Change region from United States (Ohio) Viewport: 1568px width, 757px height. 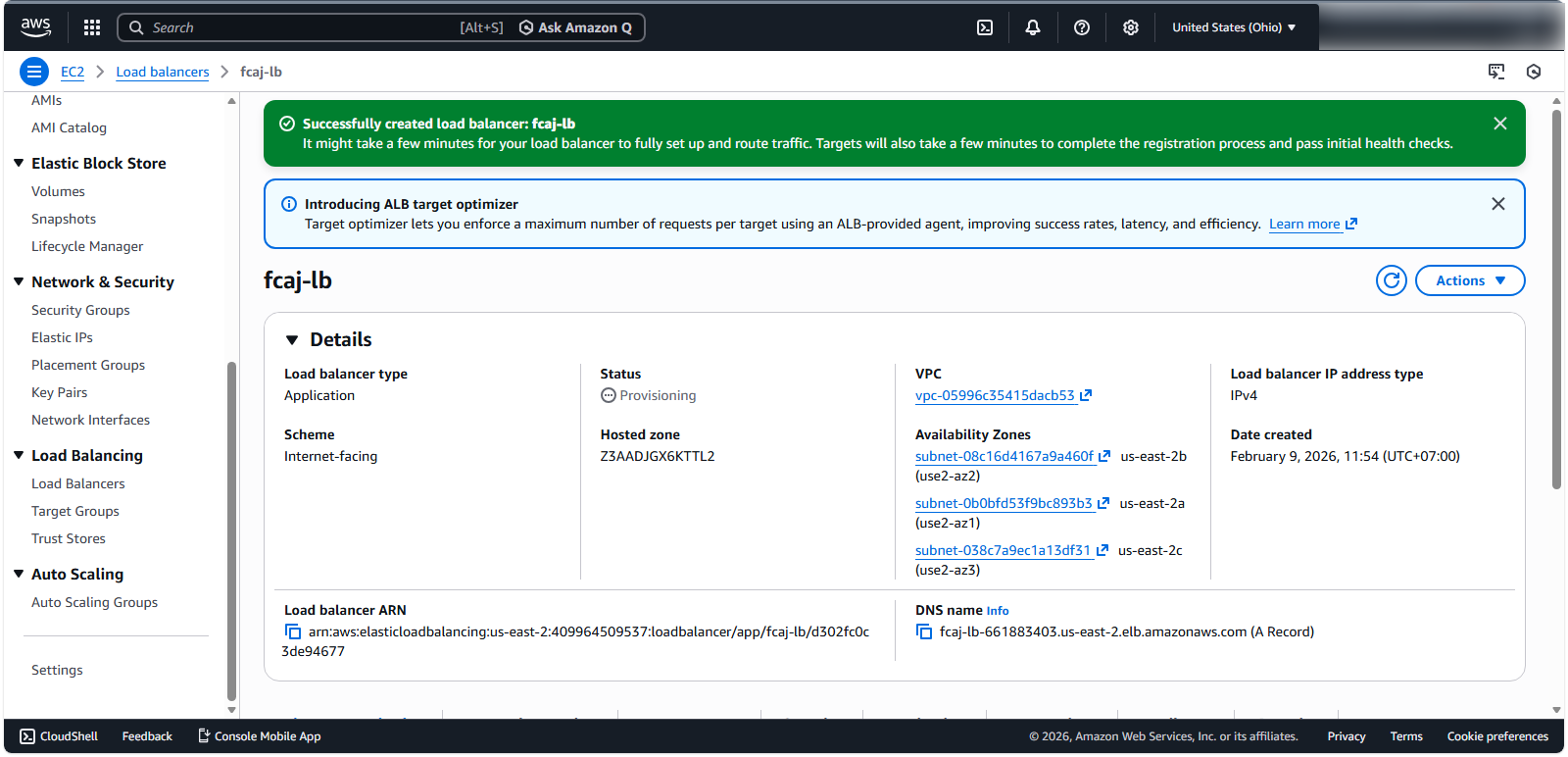click(1234, 27)
